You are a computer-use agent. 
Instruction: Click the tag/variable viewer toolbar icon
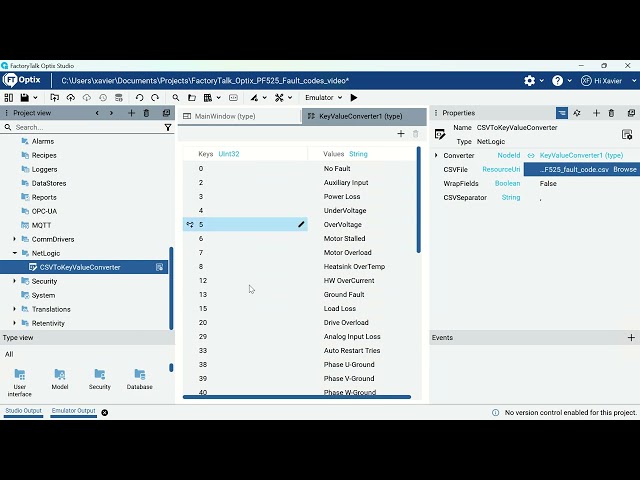click(x=233, y=98)
